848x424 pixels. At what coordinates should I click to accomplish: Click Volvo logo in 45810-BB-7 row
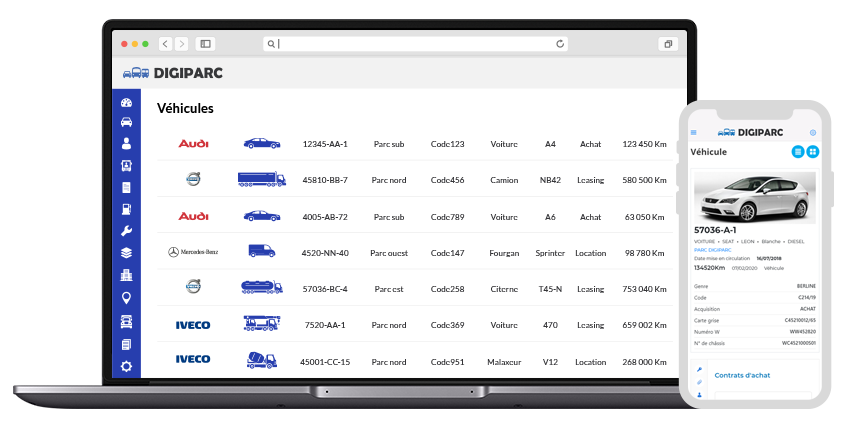pos(193,178)
